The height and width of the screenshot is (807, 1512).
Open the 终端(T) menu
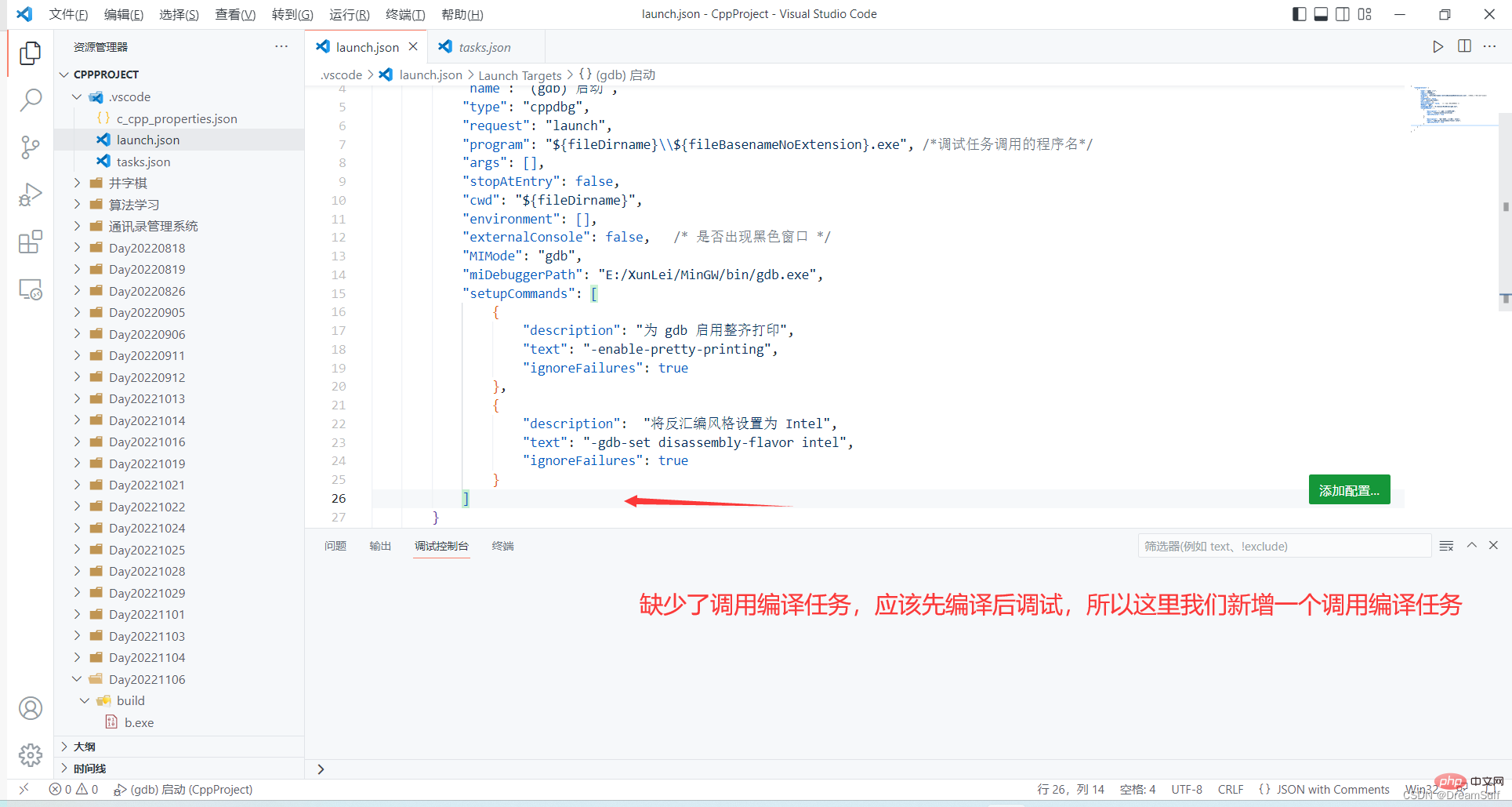pos(405,14)
